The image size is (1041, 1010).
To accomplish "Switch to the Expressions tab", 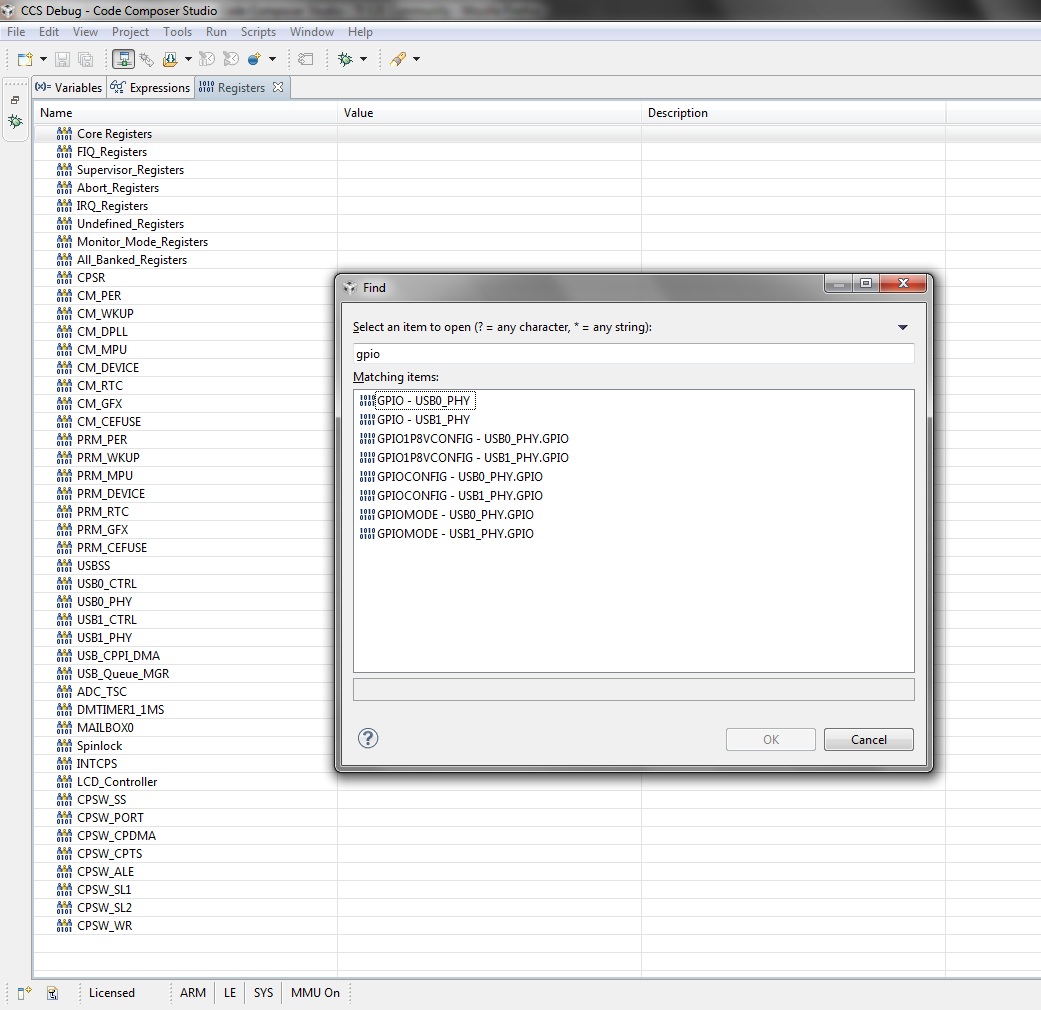I will coord(150,88).
